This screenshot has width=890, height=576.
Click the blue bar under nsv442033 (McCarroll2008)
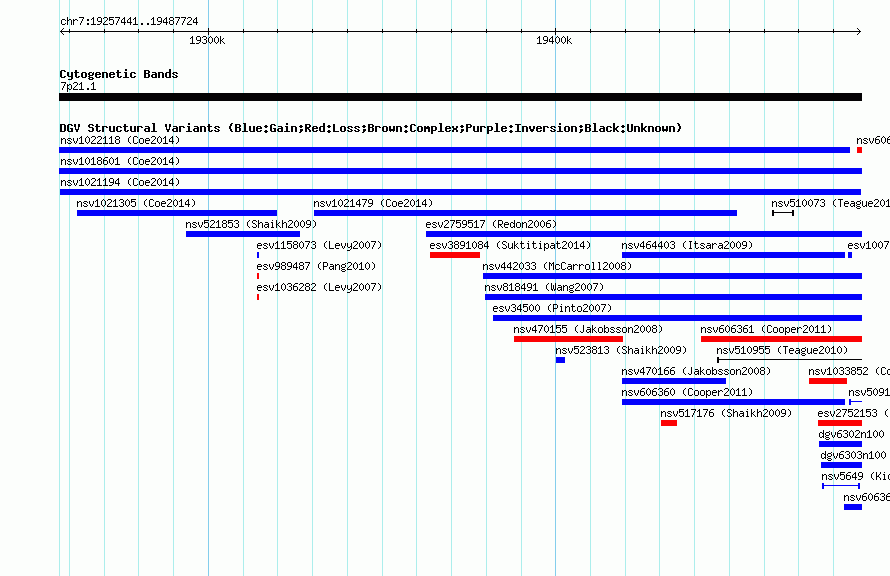pyautogui.click(x=672, y=276)
